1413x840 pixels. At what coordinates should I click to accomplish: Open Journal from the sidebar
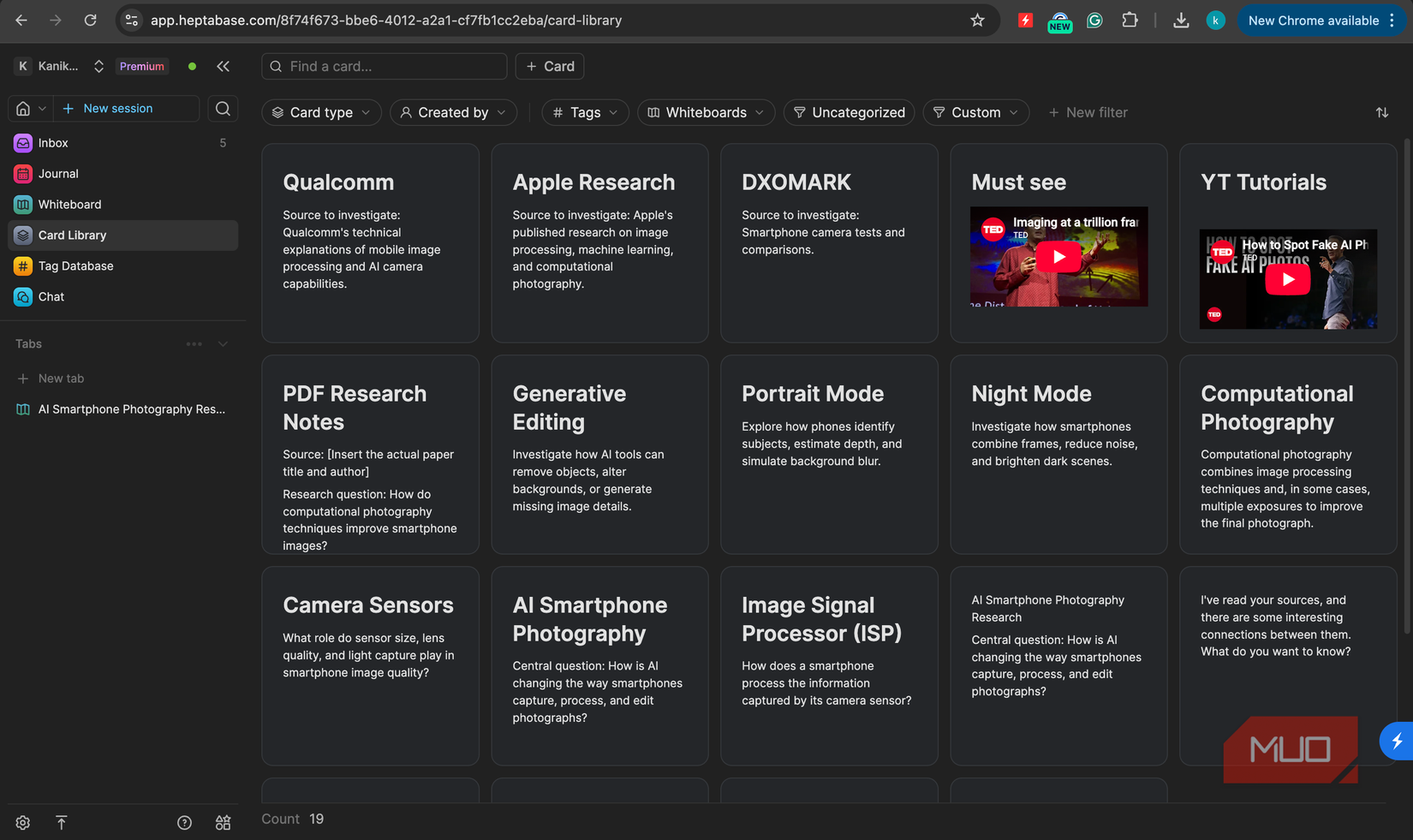coord(123,174)
